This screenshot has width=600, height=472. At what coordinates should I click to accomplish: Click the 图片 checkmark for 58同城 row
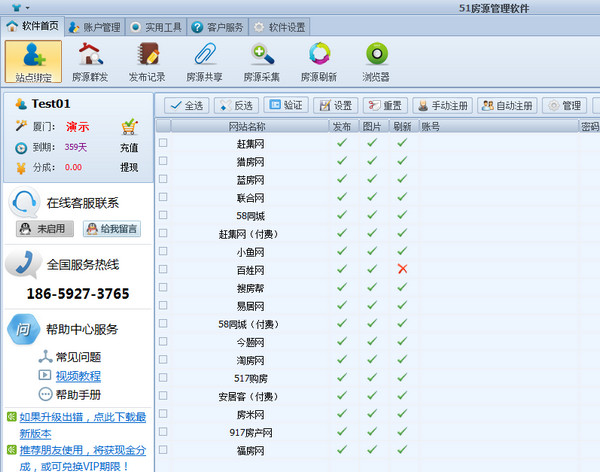pyautogui.click(x=372, y=215)
